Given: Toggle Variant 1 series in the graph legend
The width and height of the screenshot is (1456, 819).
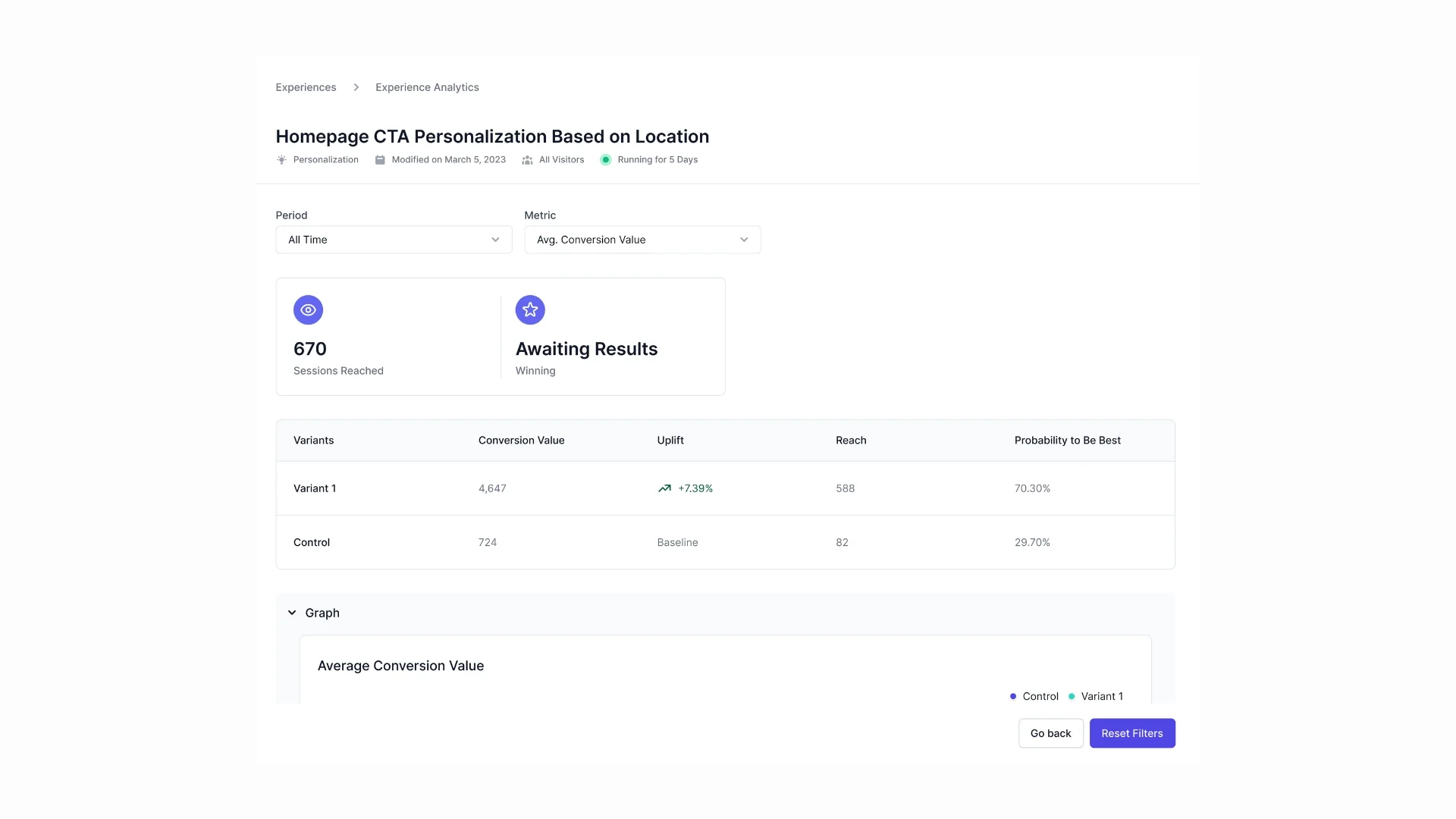Looking at the screenshot, I should click(x=1096, y=696).
